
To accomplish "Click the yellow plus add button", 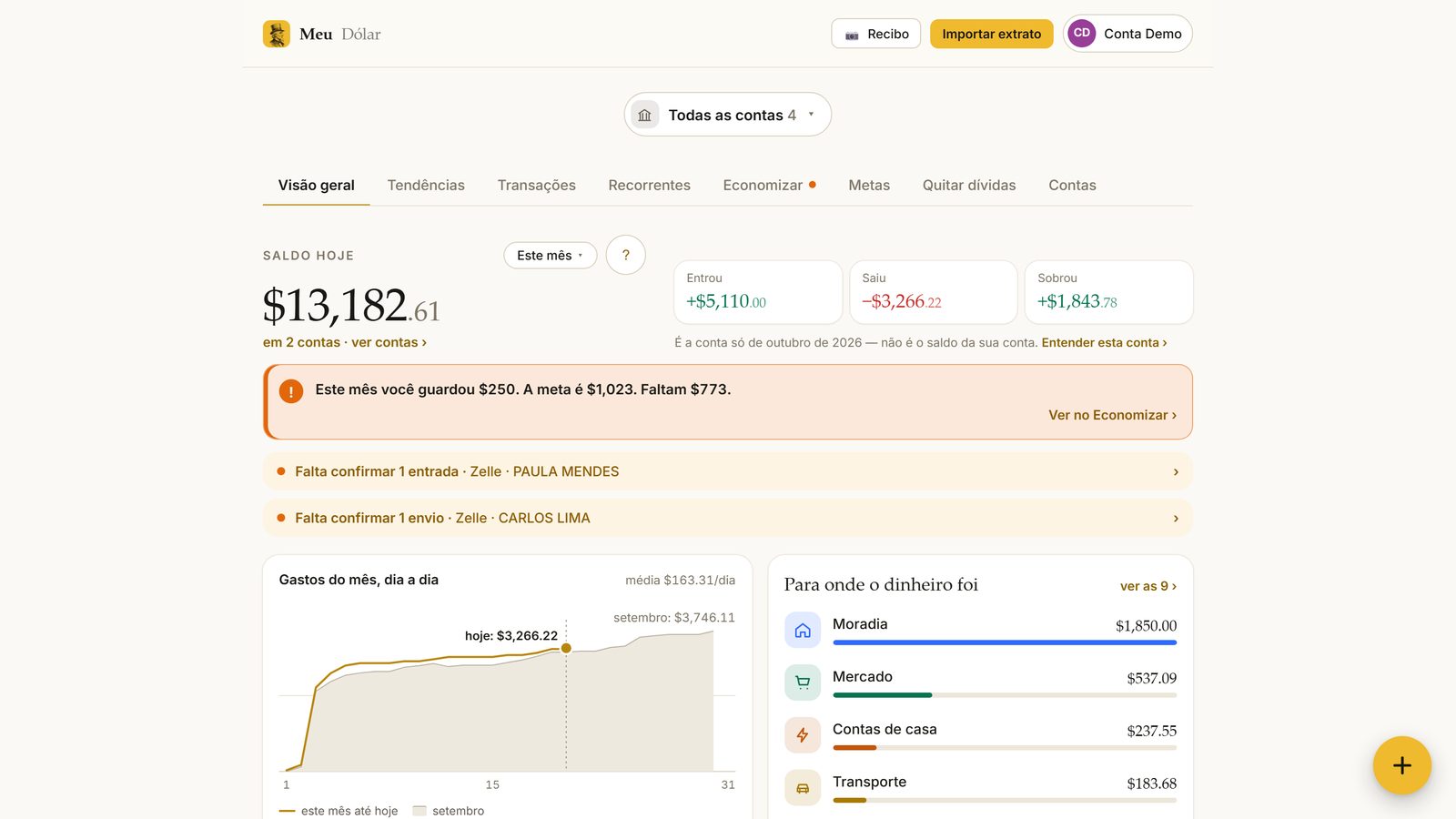I will click(x=1401, y=765).
